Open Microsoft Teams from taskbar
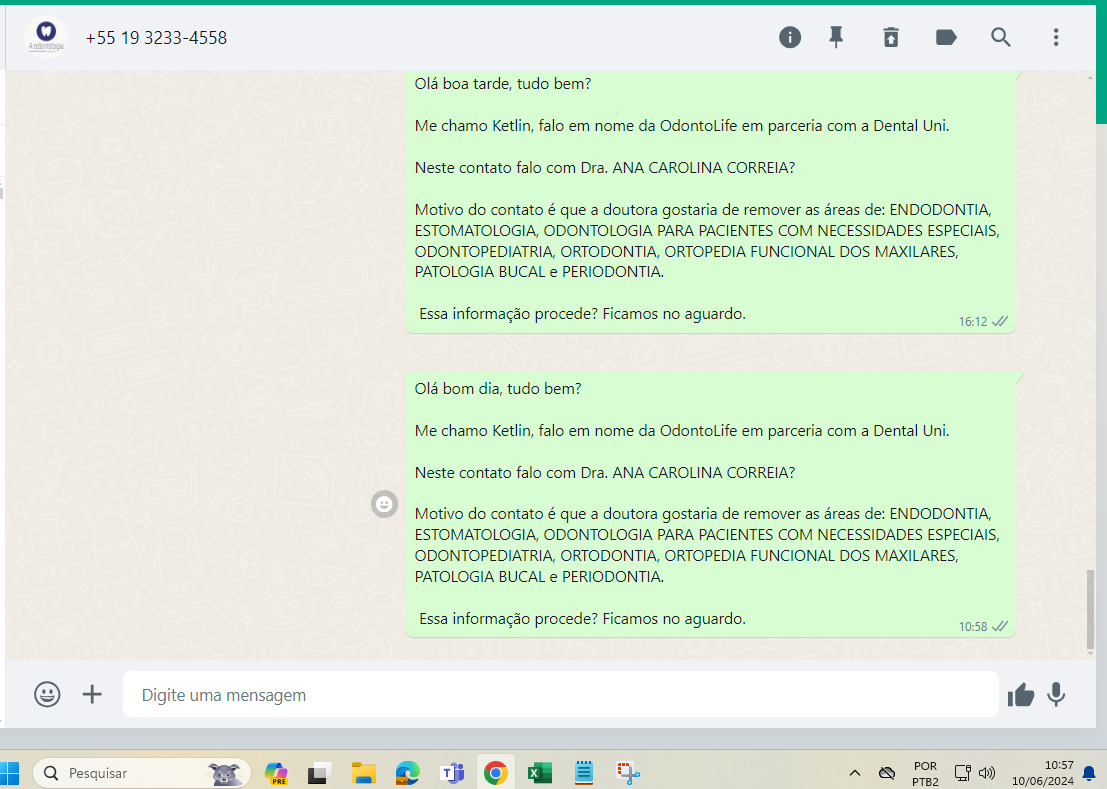This screenshot has height=789, width=1107. [x=452, y=773]
